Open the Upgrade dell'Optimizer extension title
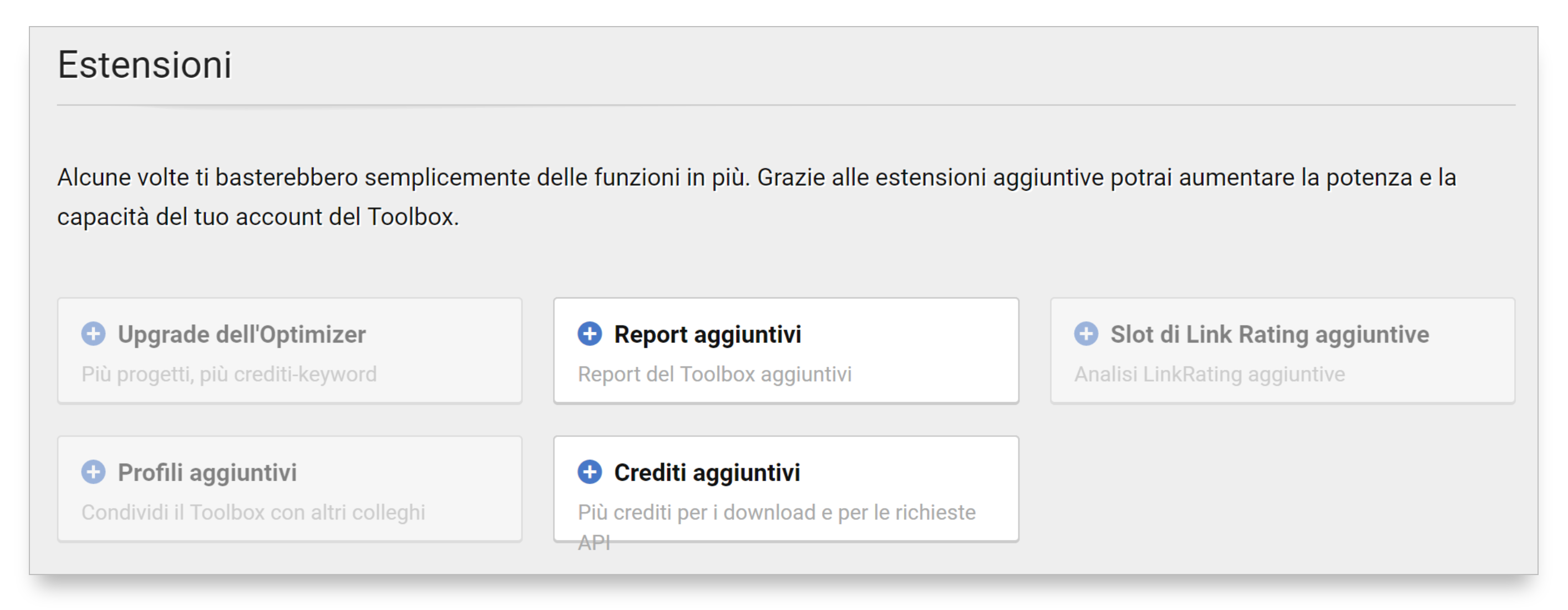The height and width of the screenshot is (610, 1568). (x=242, y=334)
